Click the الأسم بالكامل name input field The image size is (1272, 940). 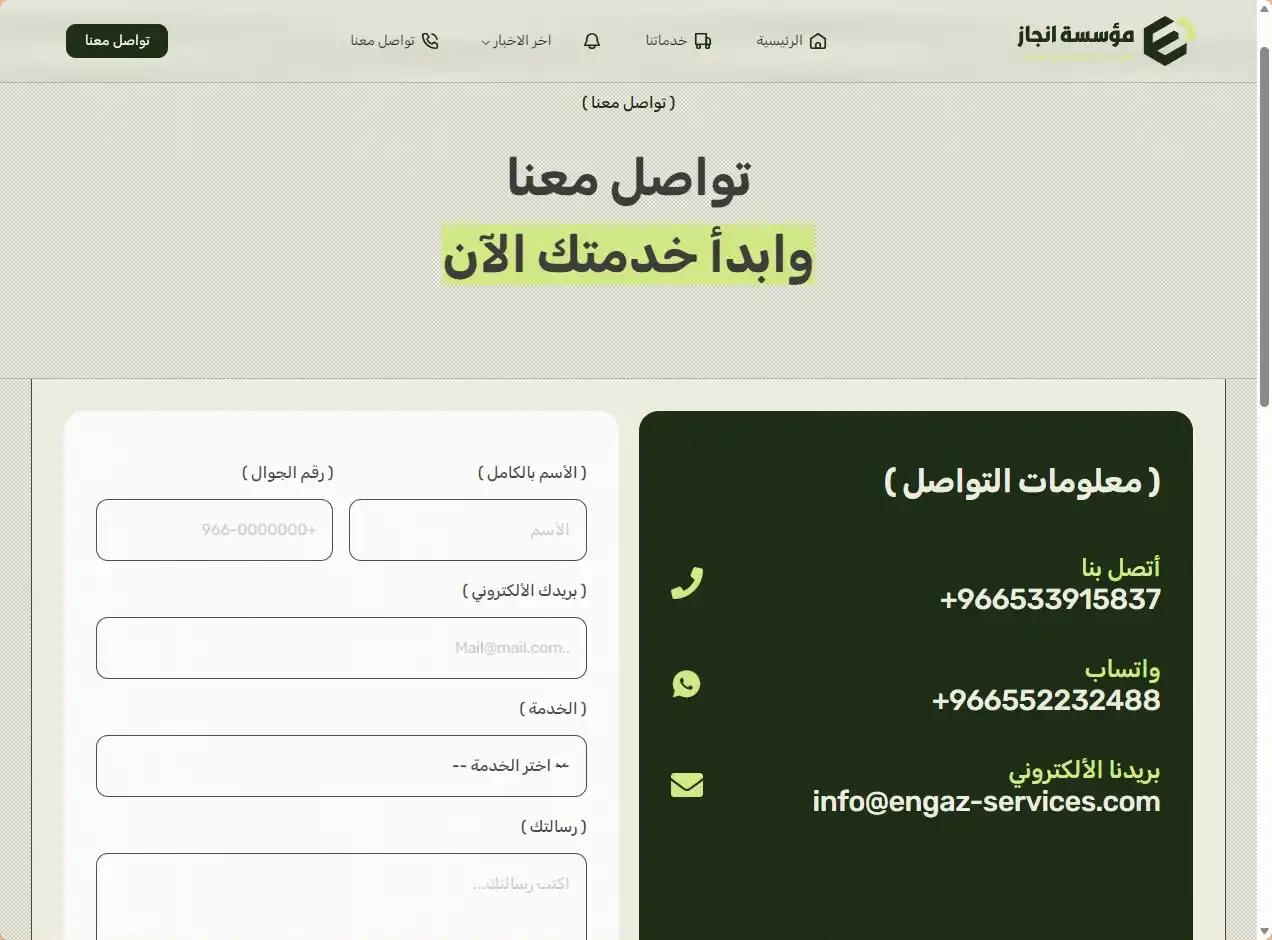point(468,530)
